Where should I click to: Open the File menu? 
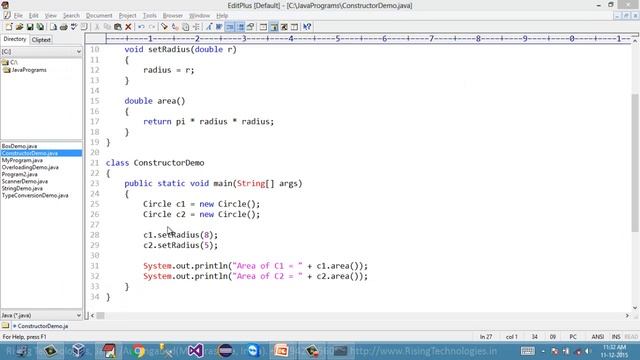(x=18, y=16)
